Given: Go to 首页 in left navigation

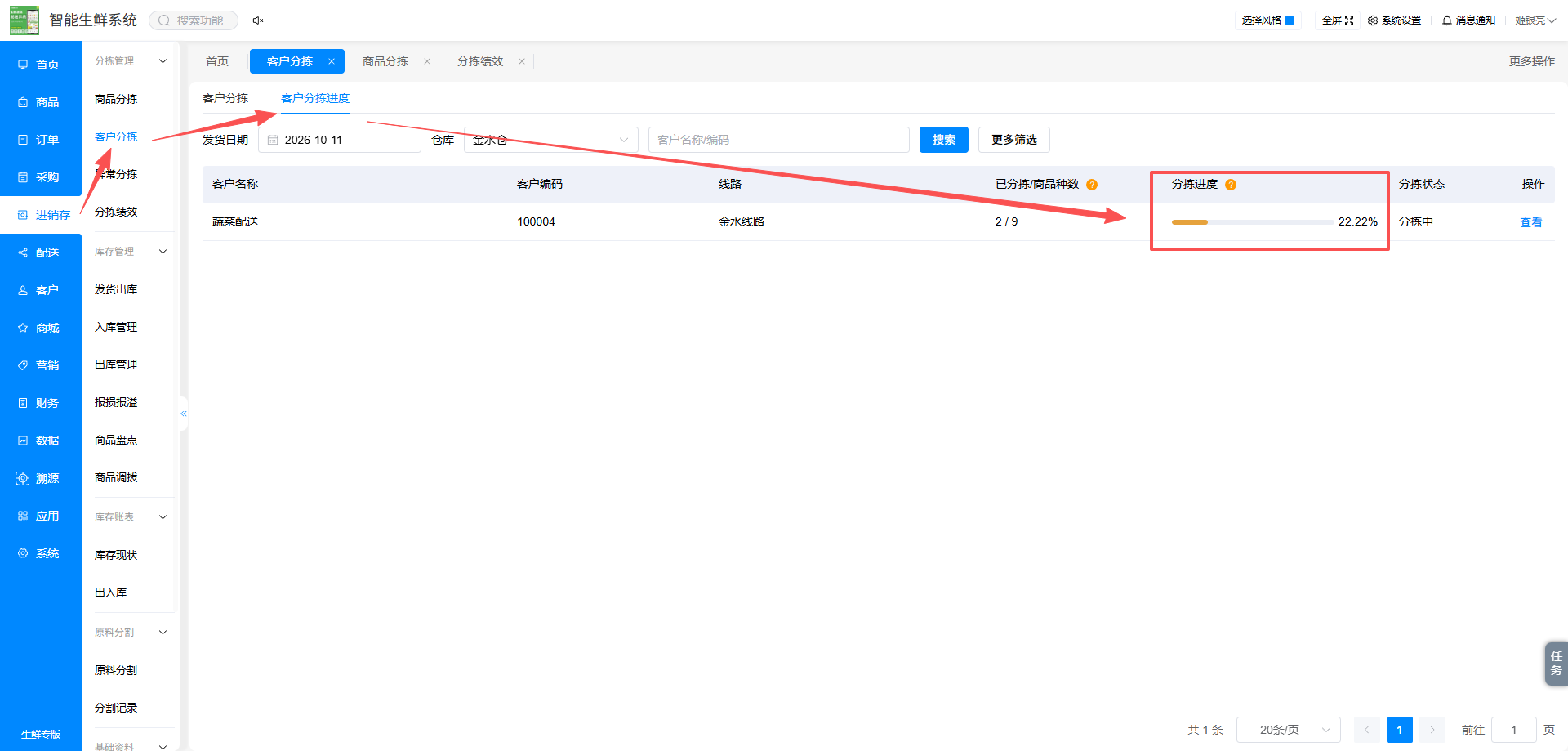Looking at the screenshot, I should click(41, 65).
